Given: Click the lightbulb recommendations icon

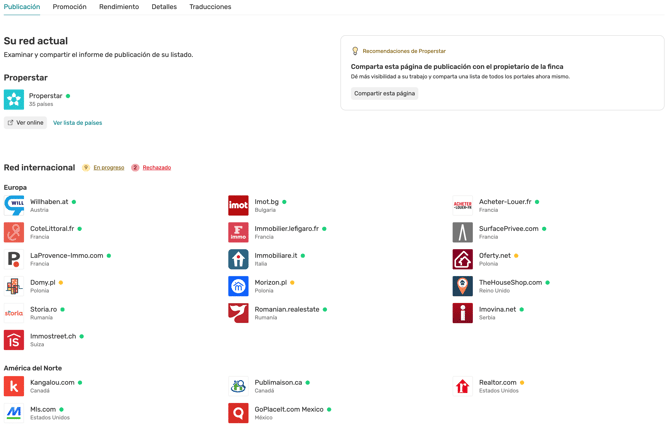Looking at the screenshot, I should click(x=355, y=51).
